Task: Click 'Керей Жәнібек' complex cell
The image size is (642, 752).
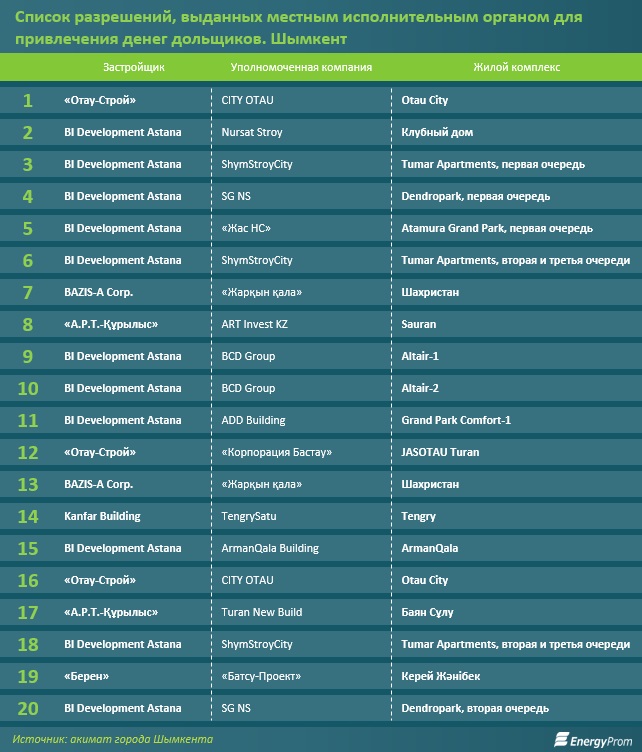Action: [x=441, y=676]
